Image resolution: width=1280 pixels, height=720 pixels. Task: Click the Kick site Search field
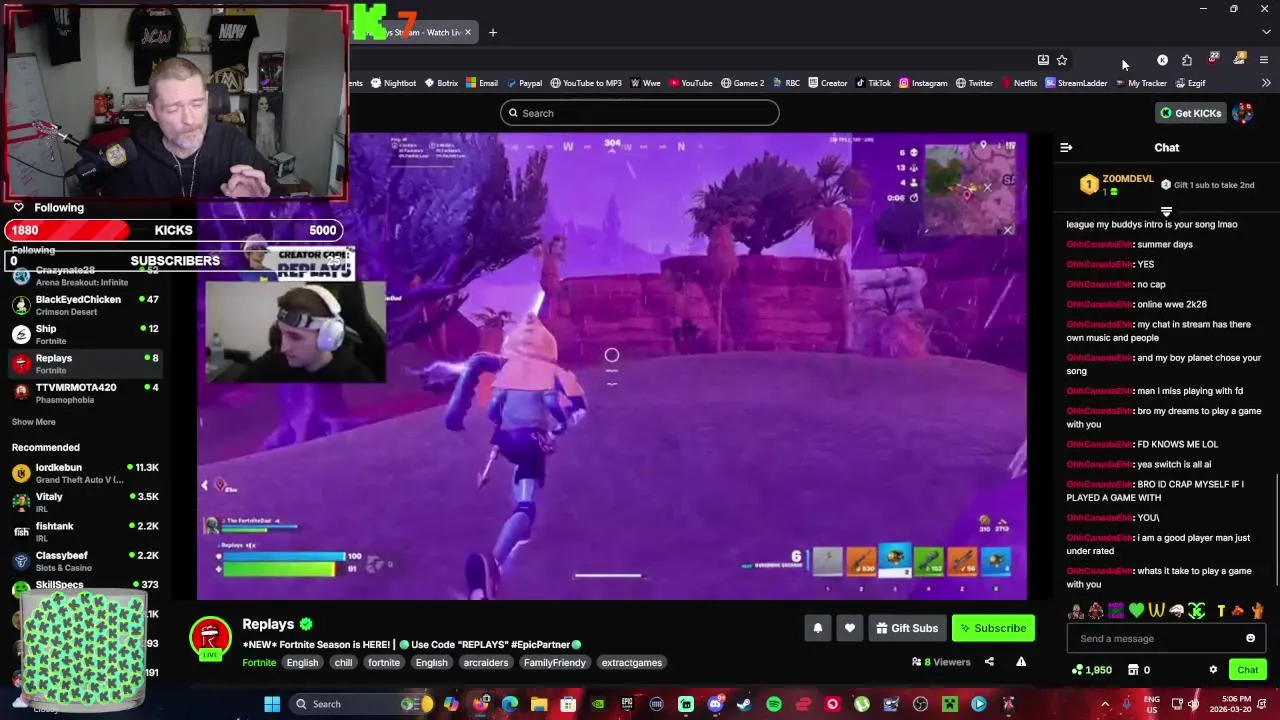coord(640,113)
